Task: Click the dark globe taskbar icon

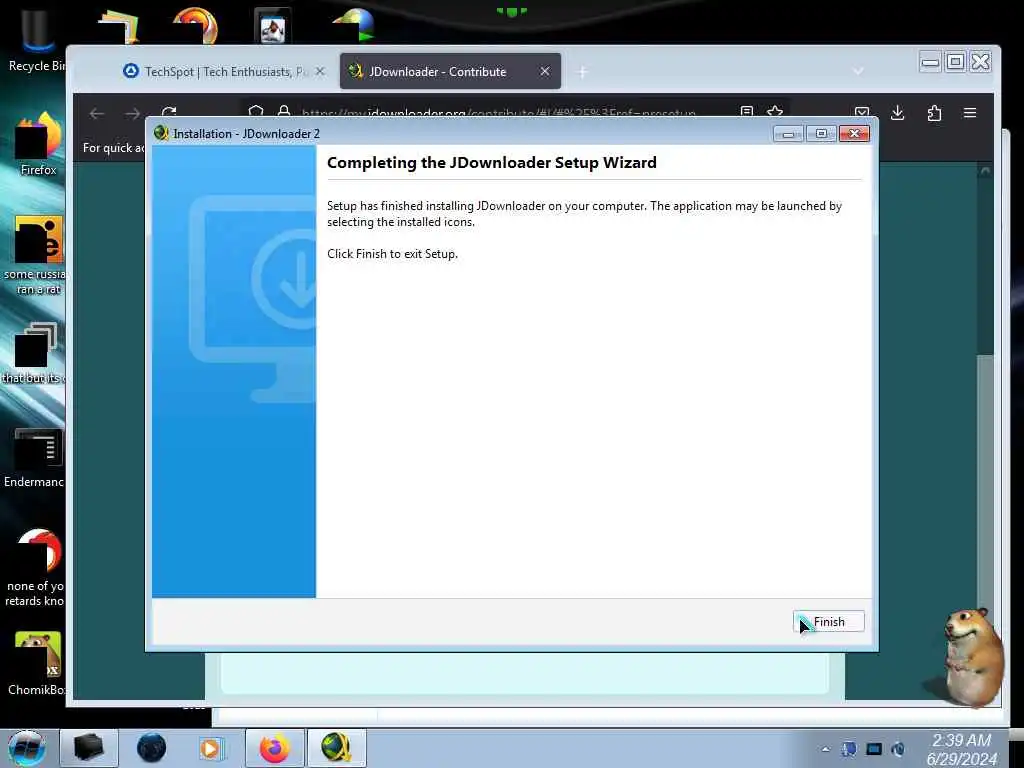Action: [x=151, y=748]
